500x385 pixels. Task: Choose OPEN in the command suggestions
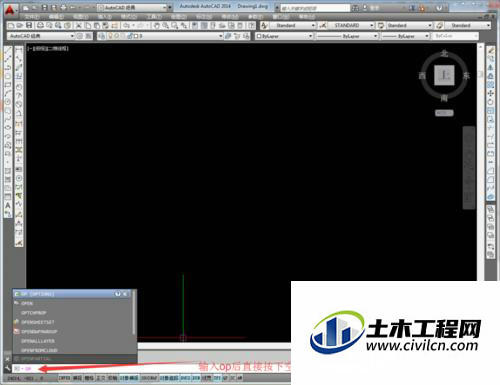[x=73, y=303]
